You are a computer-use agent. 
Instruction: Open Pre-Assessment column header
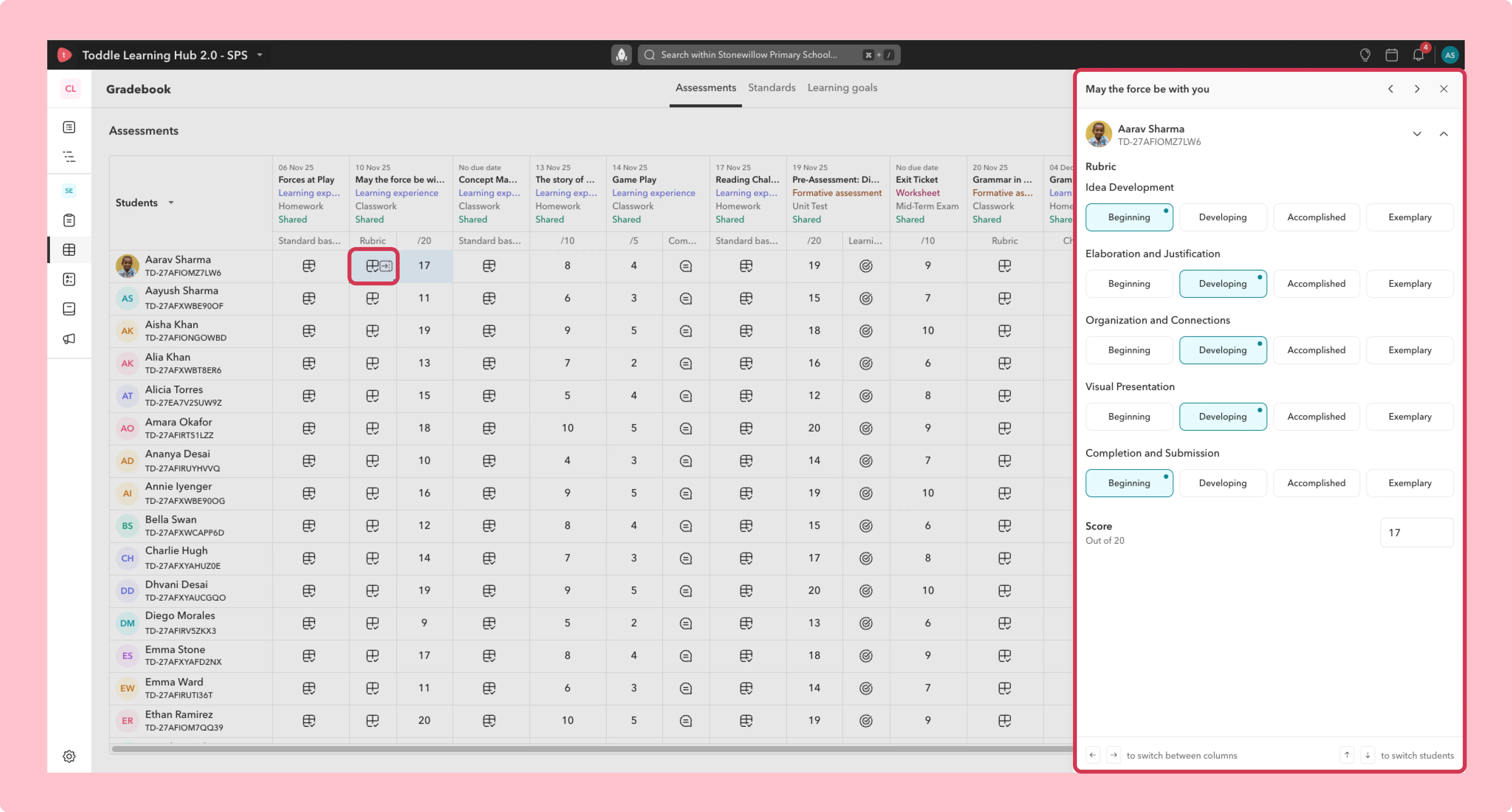tap(835, 180)
